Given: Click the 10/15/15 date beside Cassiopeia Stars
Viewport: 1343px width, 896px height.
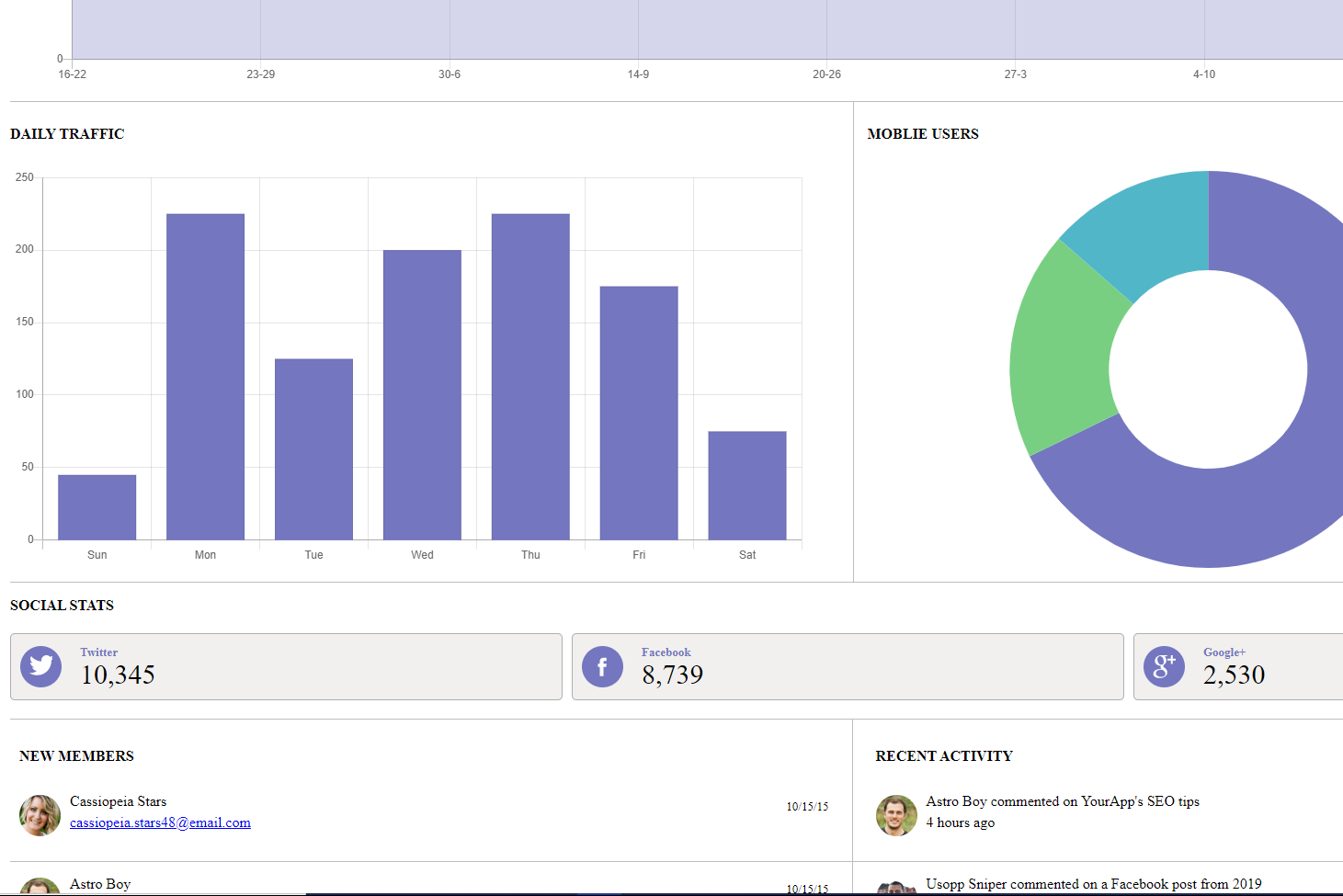Looking at the screenshot, I should pyautogui.click(x=807, y=807).
